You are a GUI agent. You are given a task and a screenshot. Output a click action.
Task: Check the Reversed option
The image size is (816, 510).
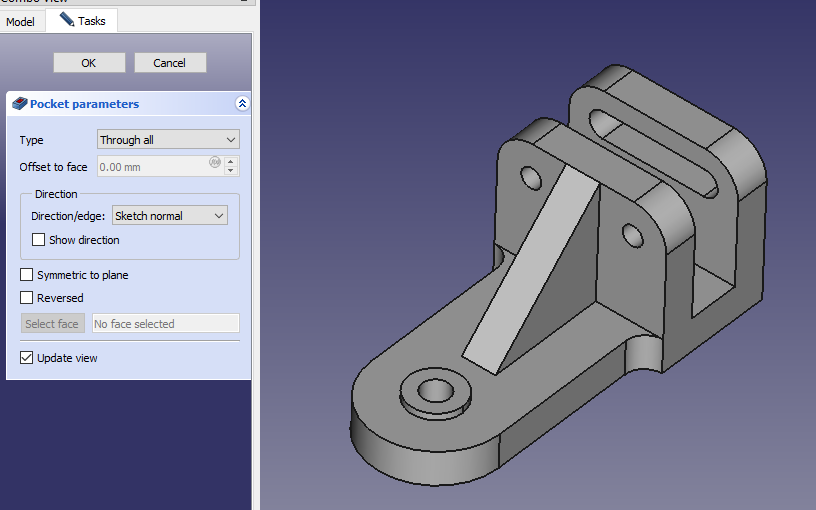[x=27, y=298]
